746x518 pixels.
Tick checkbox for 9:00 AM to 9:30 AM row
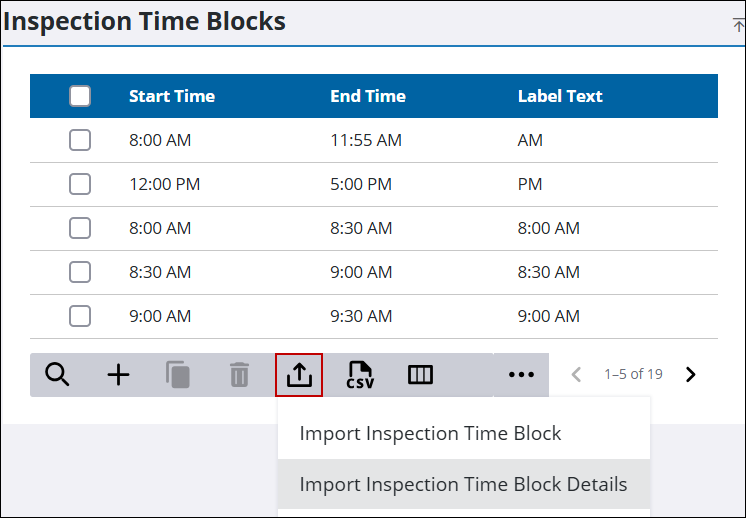(x=80, y=316)
